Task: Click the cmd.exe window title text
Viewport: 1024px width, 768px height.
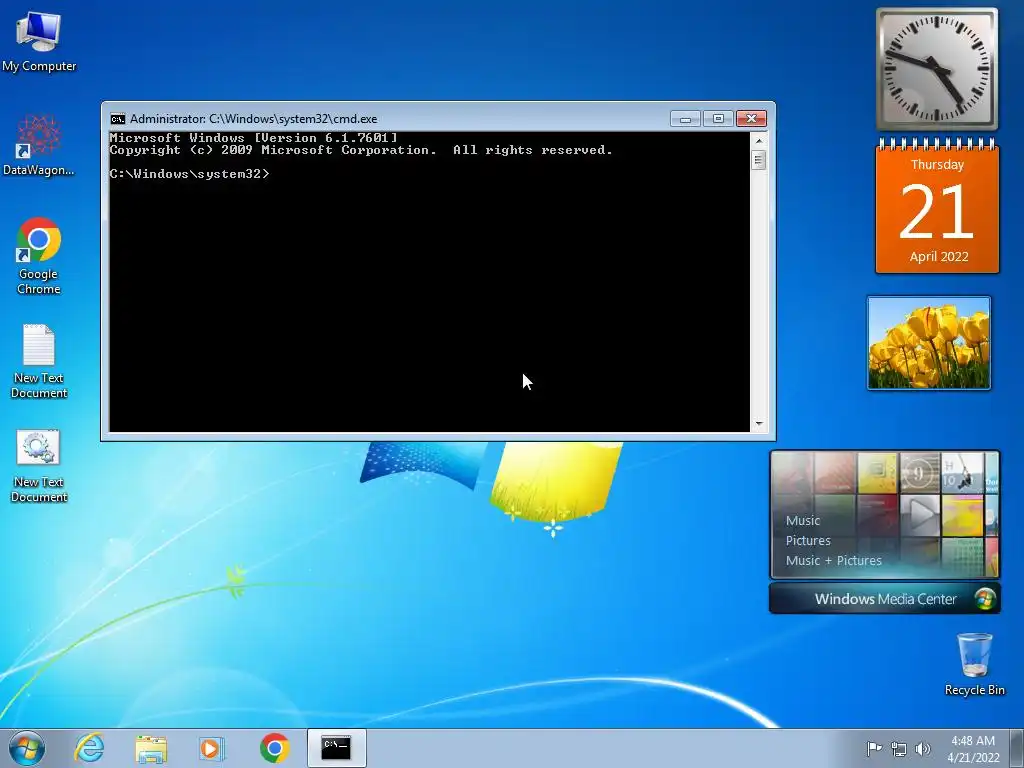Action: tap(253, 119)
